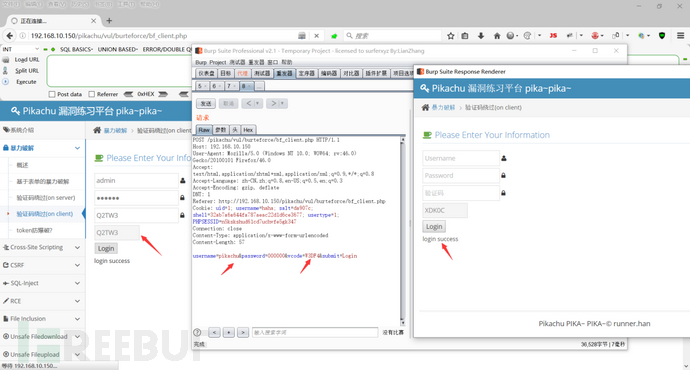Open the Project menu in Burp Suite
Screen dimensions: 690x370
coord(217,62)
